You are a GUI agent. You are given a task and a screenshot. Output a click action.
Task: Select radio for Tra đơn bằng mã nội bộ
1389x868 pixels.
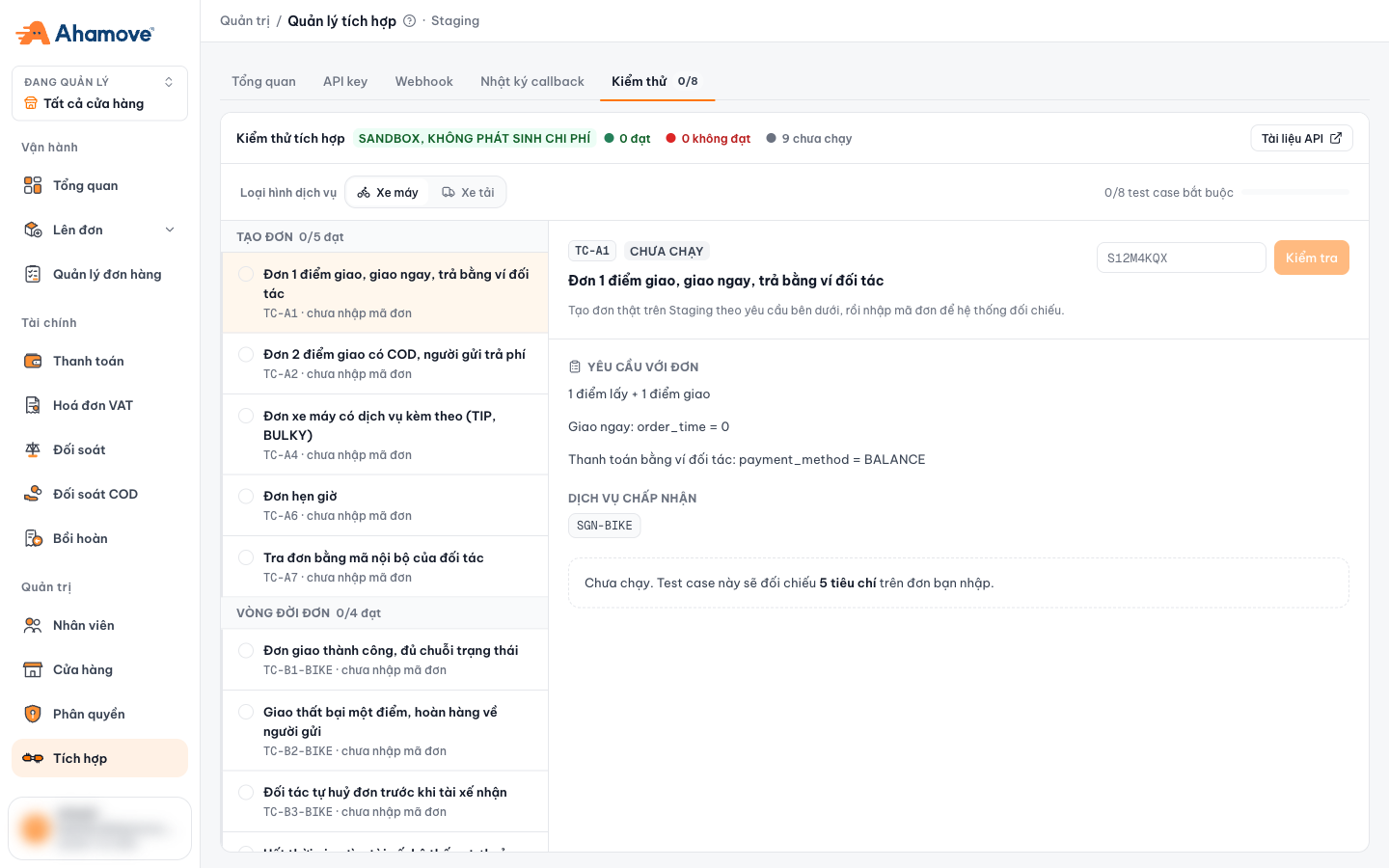tap(246, 558)
